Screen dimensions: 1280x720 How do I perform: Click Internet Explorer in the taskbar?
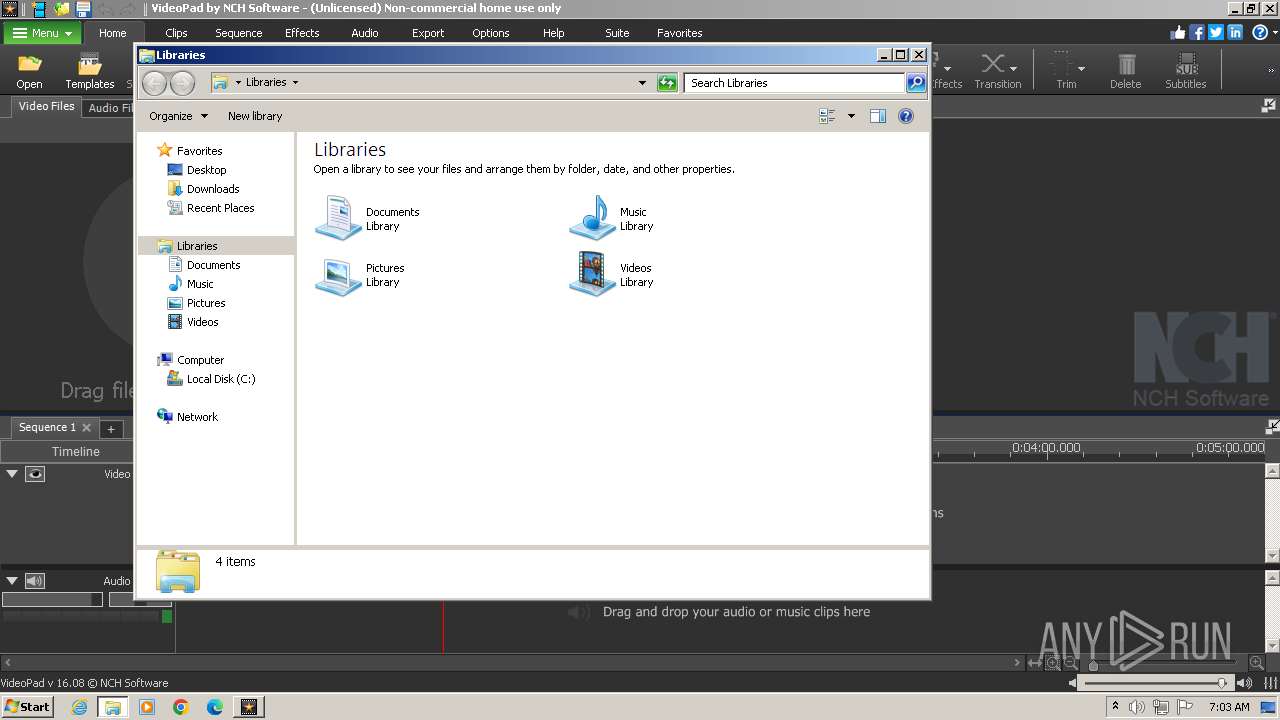[80, 707]
